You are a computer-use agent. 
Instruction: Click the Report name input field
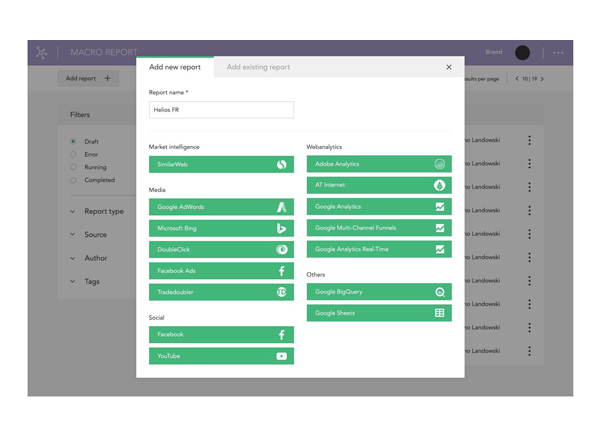click(221, 110)
